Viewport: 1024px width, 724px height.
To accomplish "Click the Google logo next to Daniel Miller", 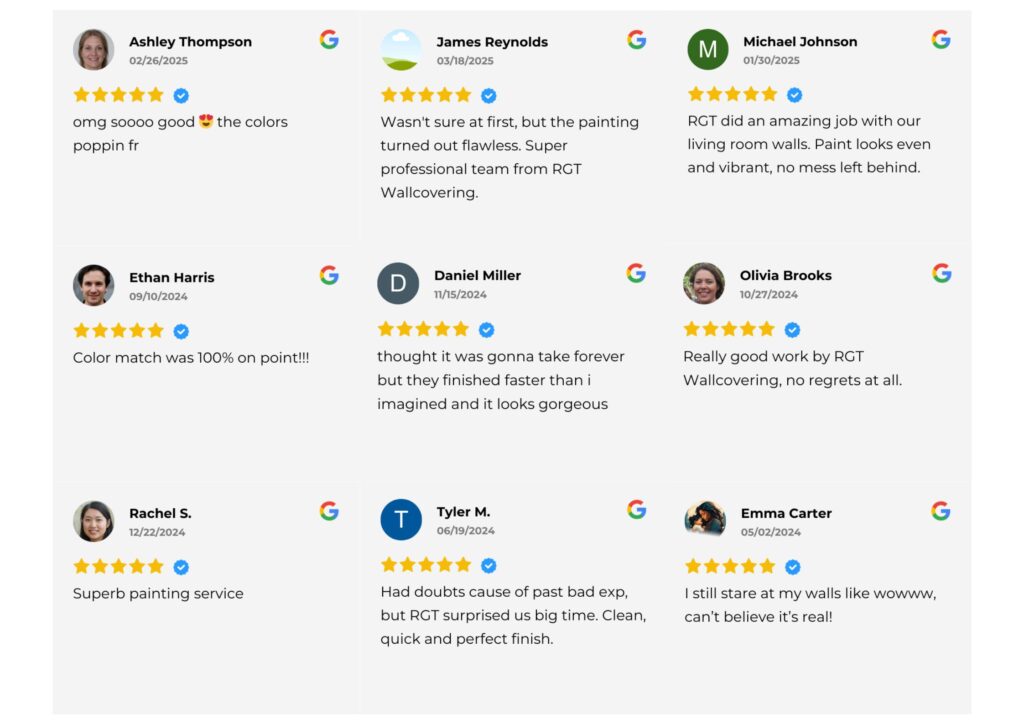I will pyautogui.click(x=636, y=273).
